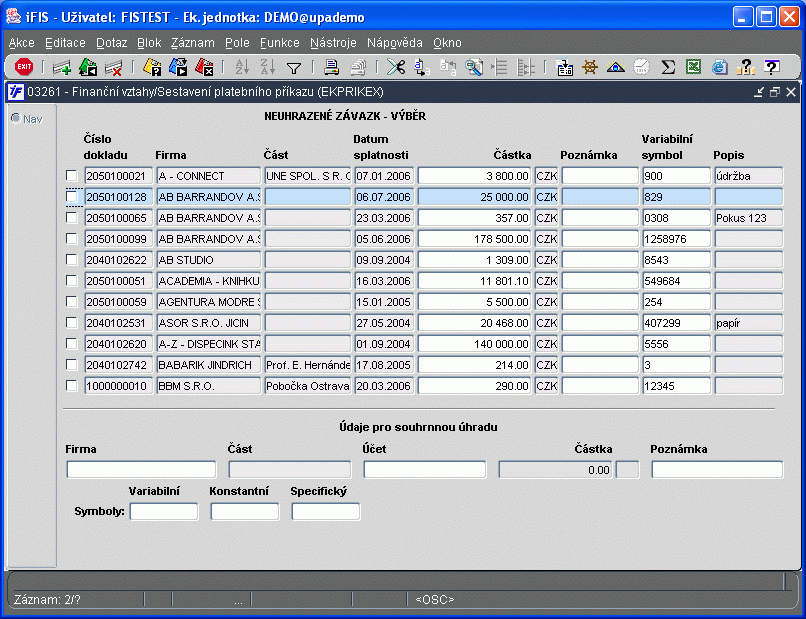Screen dimensions: 806x619
Task: Click the calendar list-of-values icon
Action: pos(564,67)
